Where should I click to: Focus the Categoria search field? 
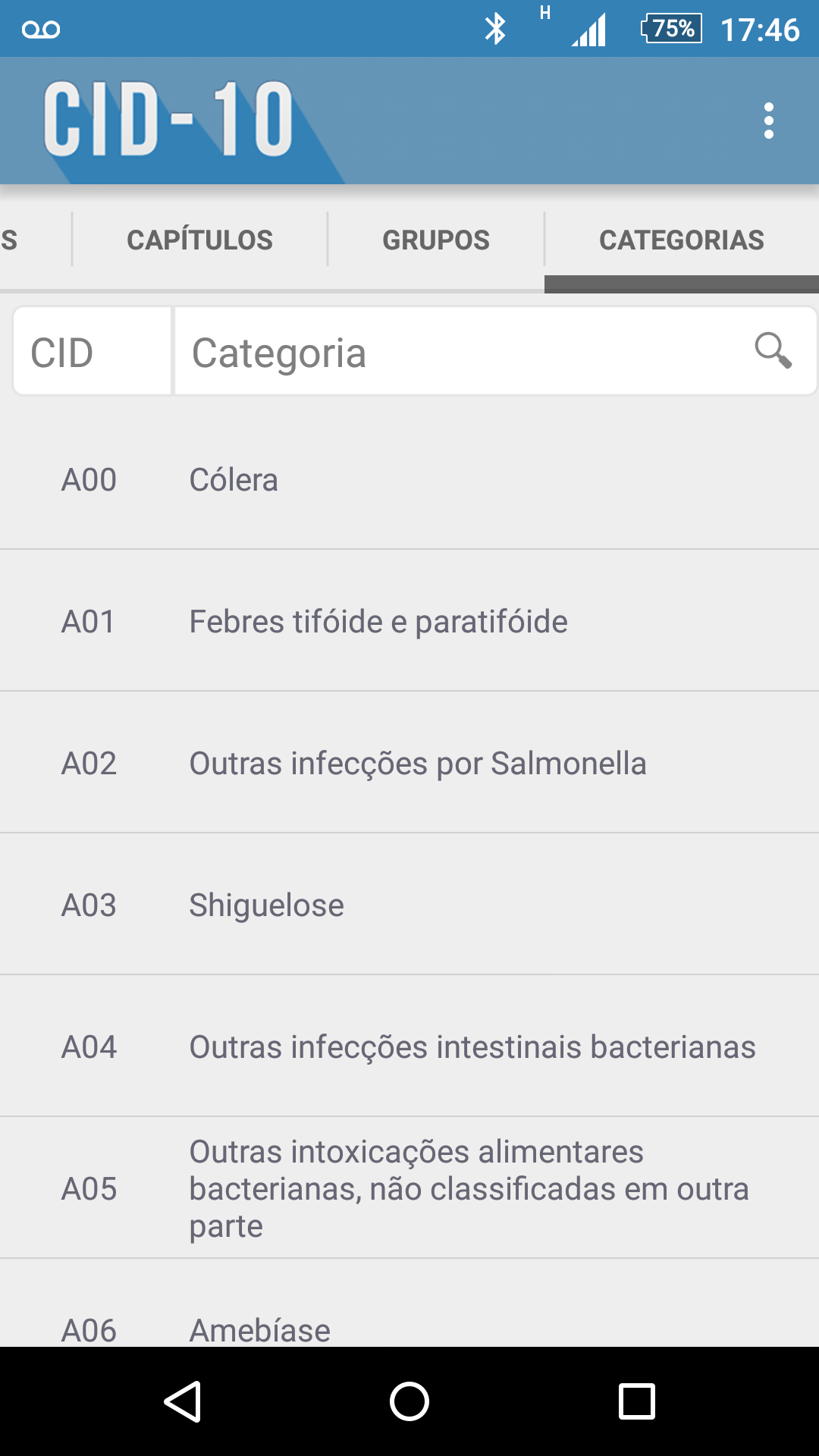tap(463, 352)
